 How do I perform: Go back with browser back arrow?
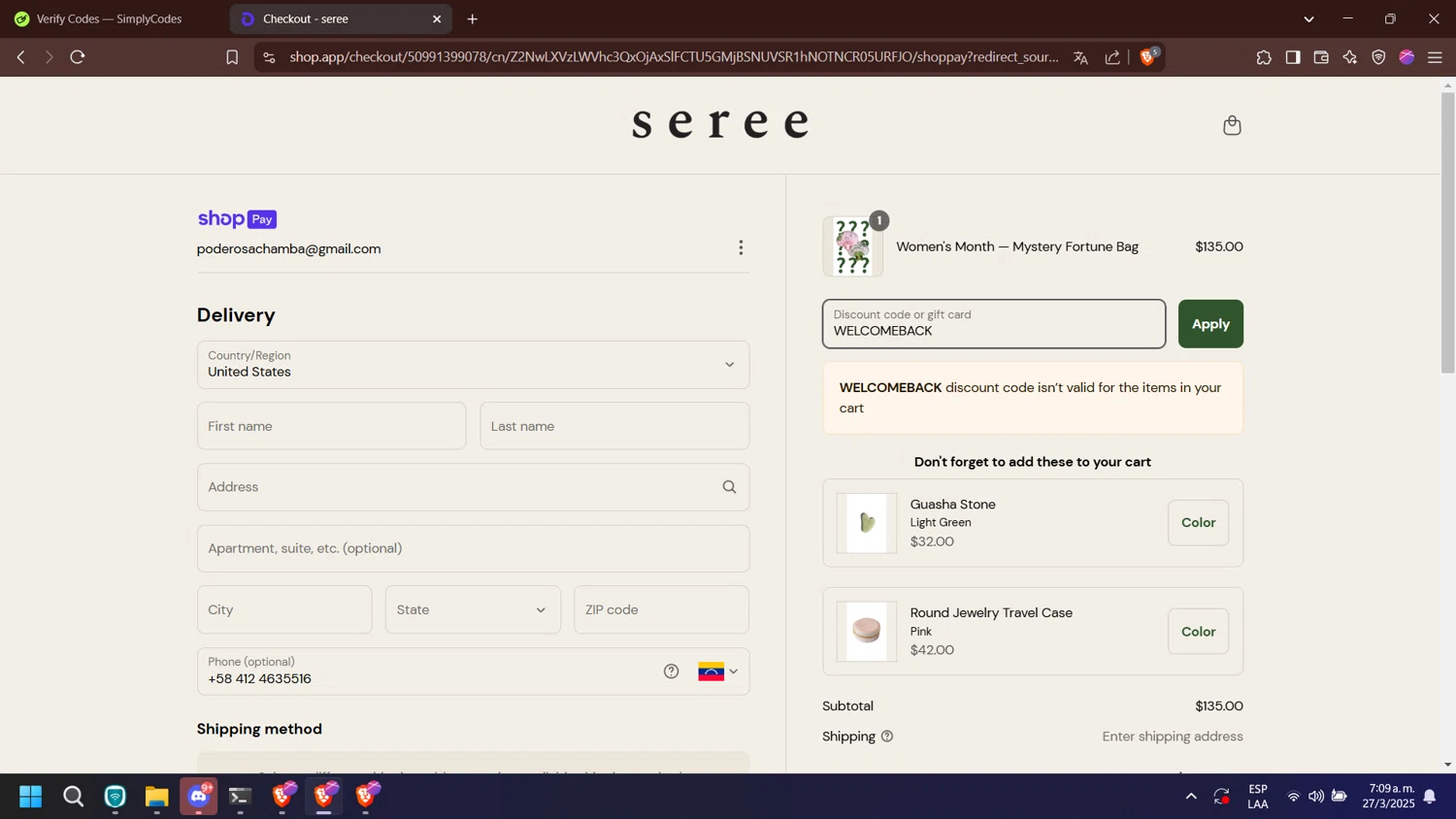[20, 57]
